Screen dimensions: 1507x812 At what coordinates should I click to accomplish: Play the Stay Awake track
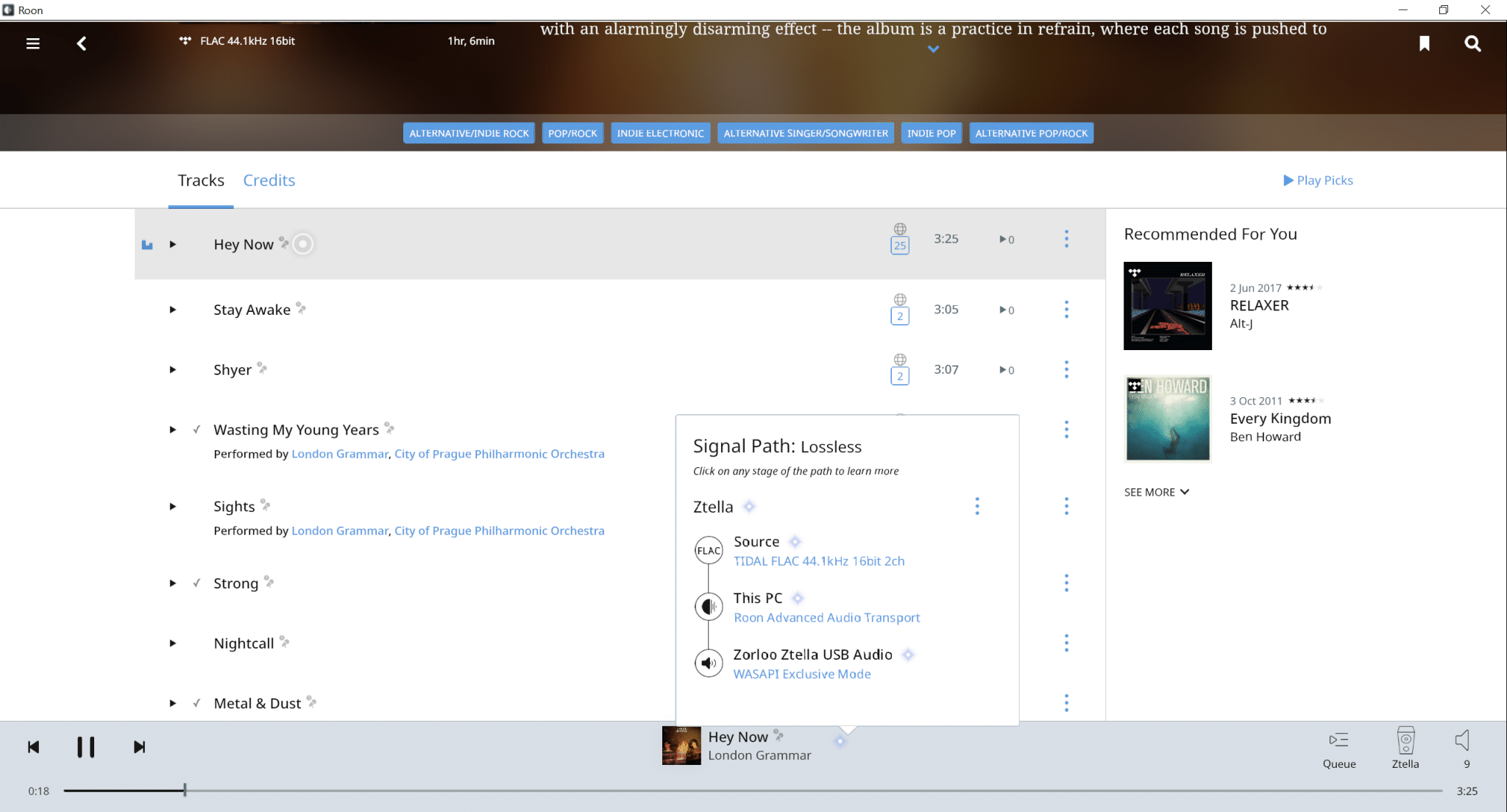coord(173,310)
